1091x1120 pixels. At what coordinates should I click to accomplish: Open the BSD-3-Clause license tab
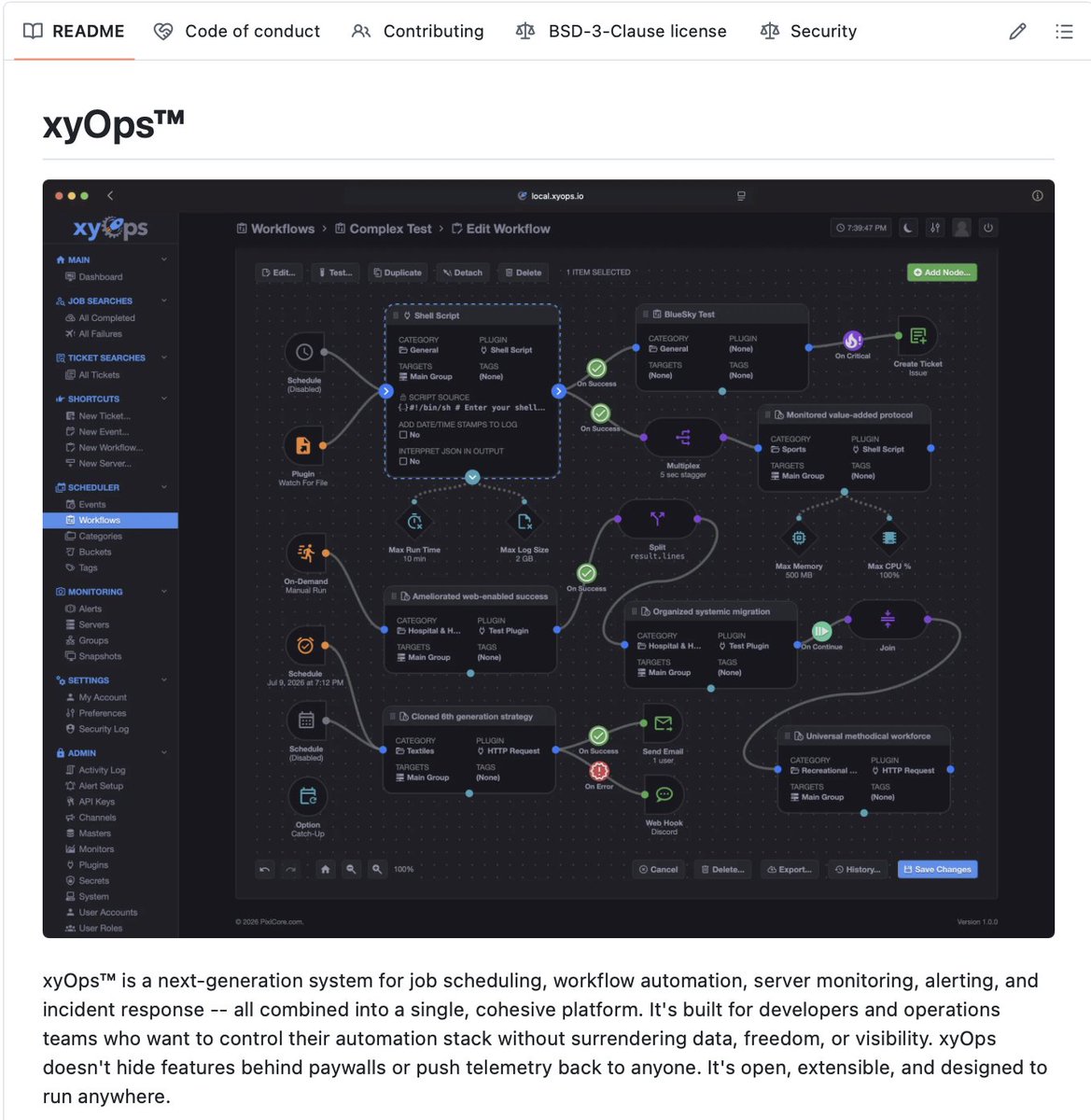point(622,31)
